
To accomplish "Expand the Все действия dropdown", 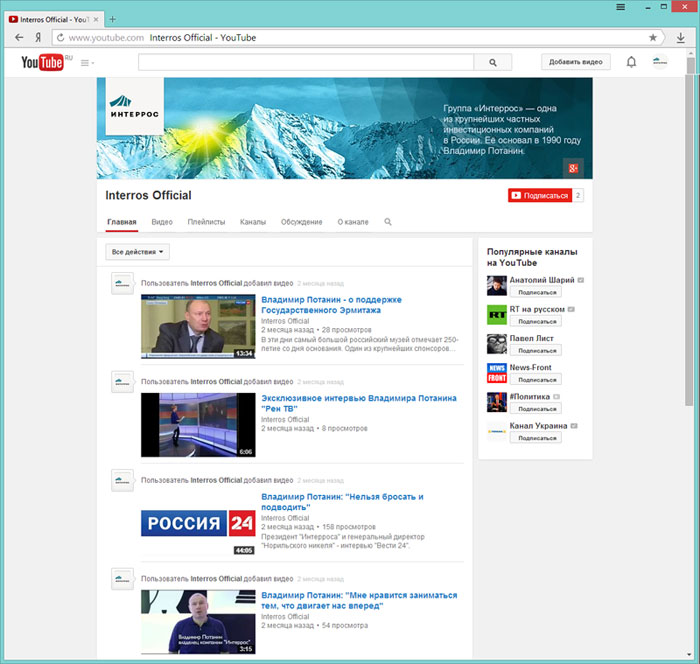I will point(138,252).
